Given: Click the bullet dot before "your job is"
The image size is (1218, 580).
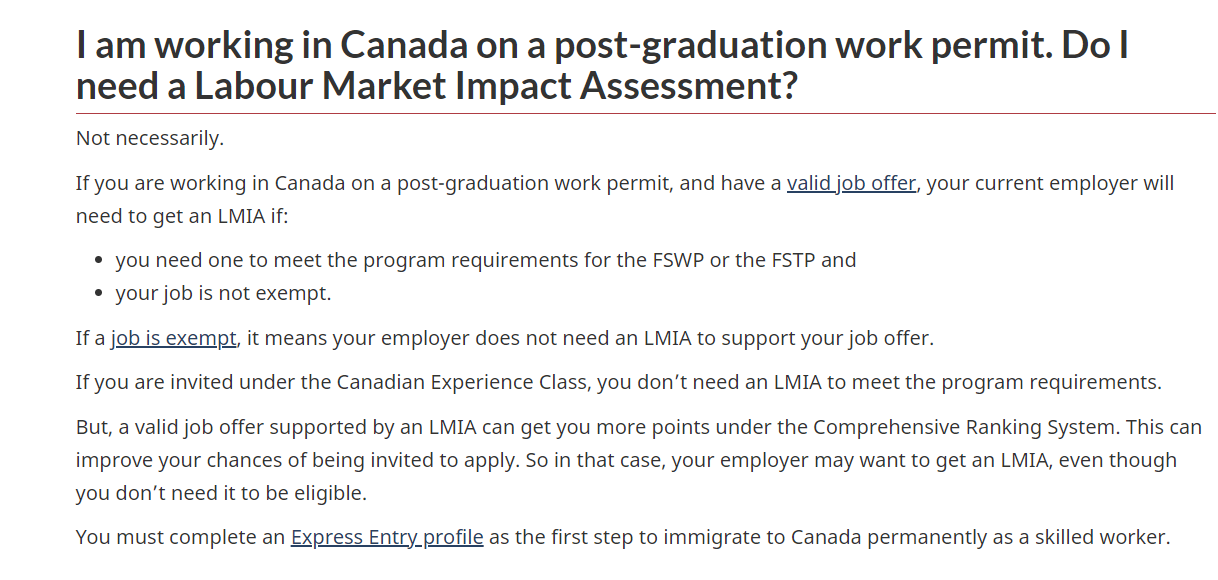Looking at the screenshot, I should 99,295.
